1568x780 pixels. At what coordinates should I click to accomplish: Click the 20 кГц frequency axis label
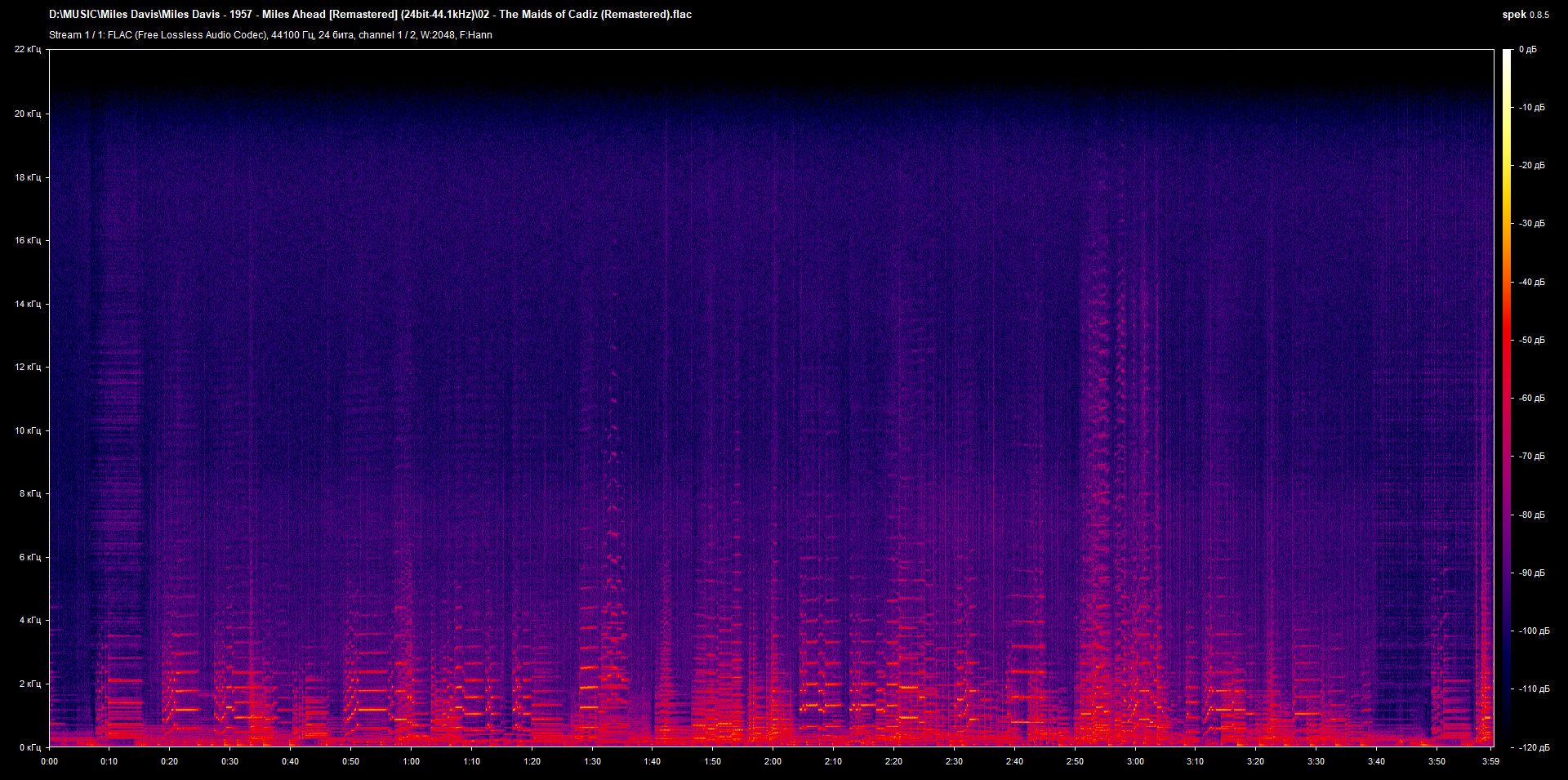[28, 114]
